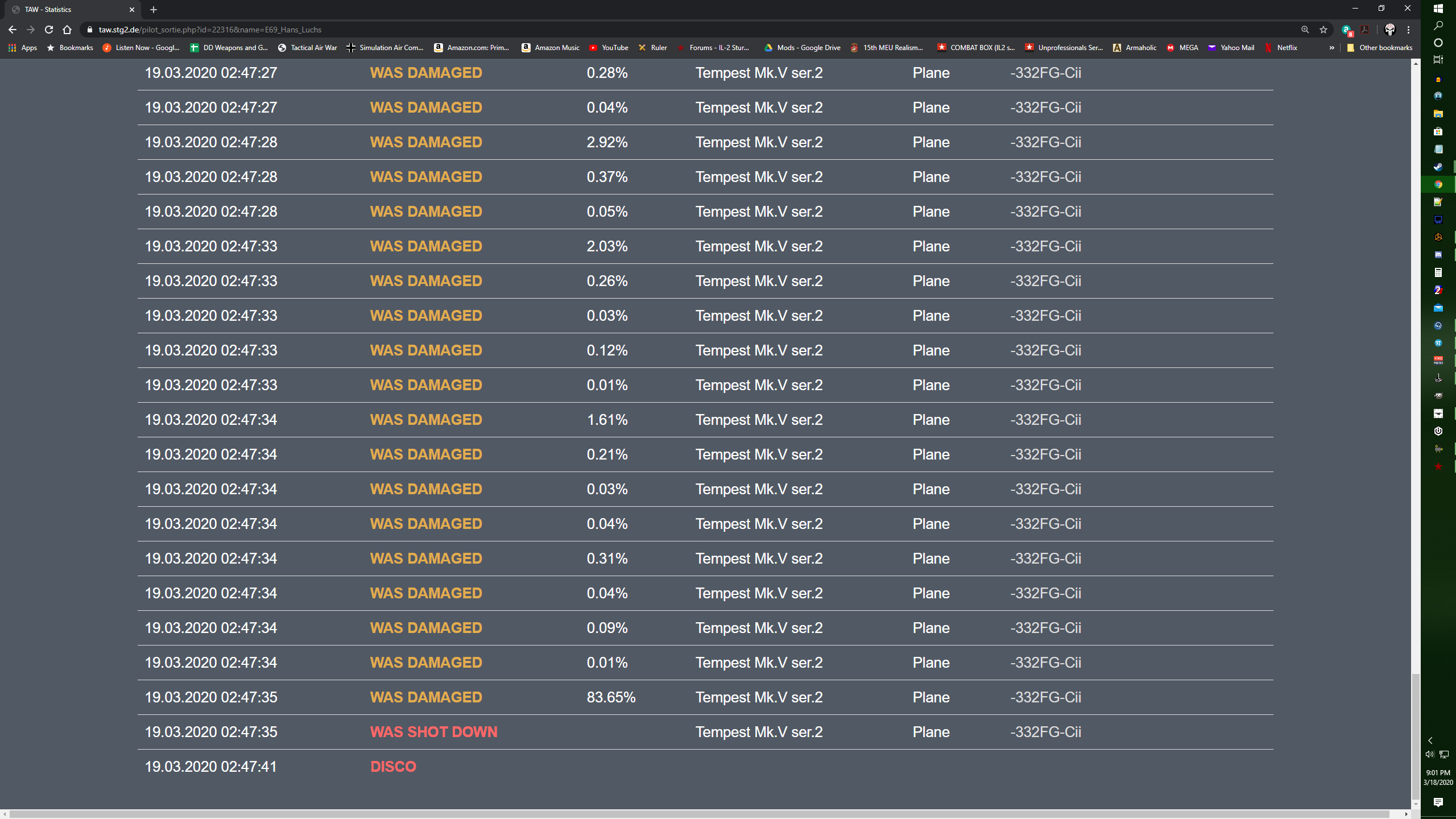Open new tab with plus icon

click(154, 10)
